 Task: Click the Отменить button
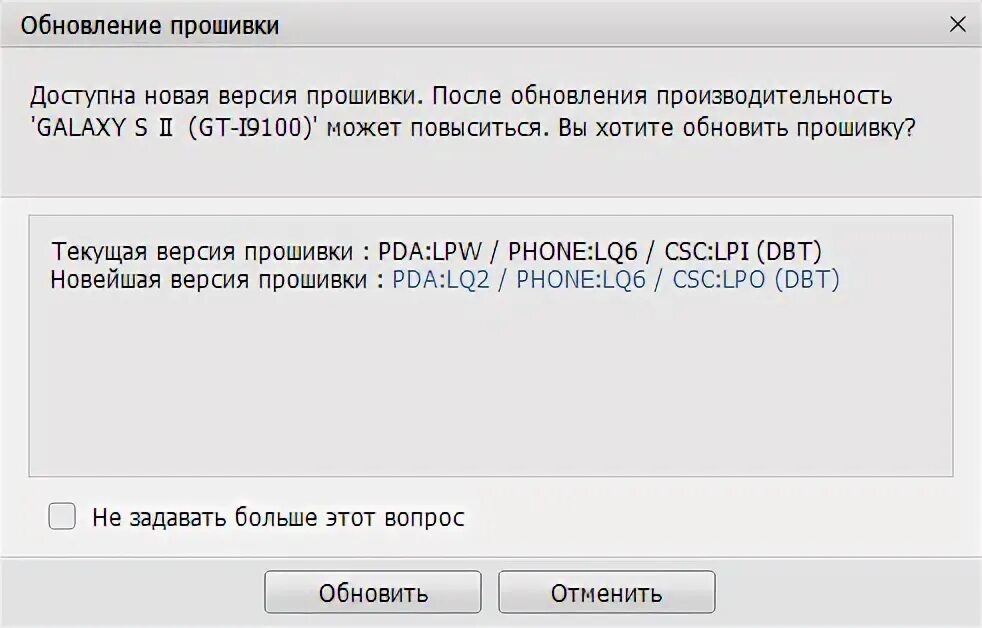[x=606, y=592]
